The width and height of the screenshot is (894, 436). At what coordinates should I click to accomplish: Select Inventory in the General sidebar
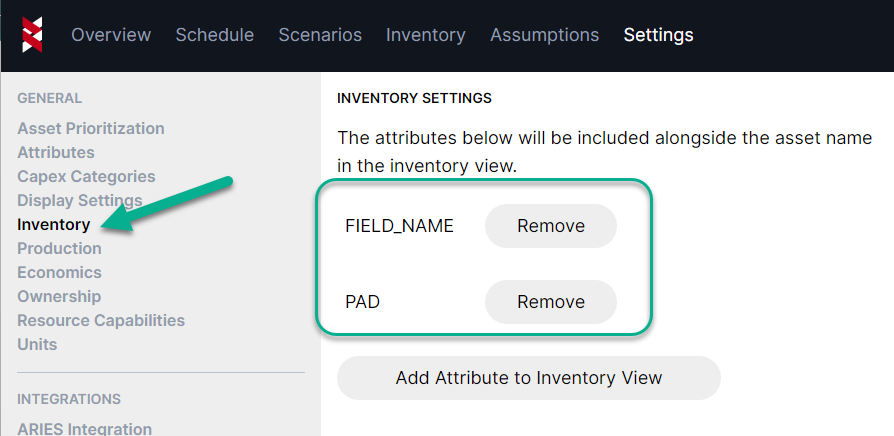click(53, 224)
